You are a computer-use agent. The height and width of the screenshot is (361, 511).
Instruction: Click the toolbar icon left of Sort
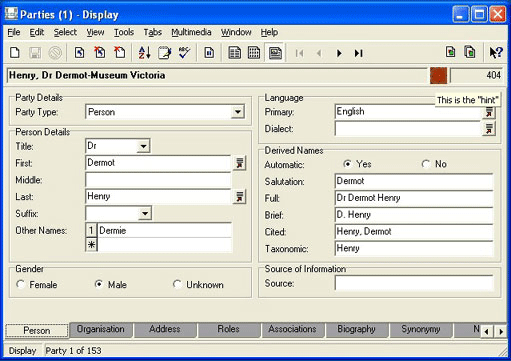coord(120,53)
